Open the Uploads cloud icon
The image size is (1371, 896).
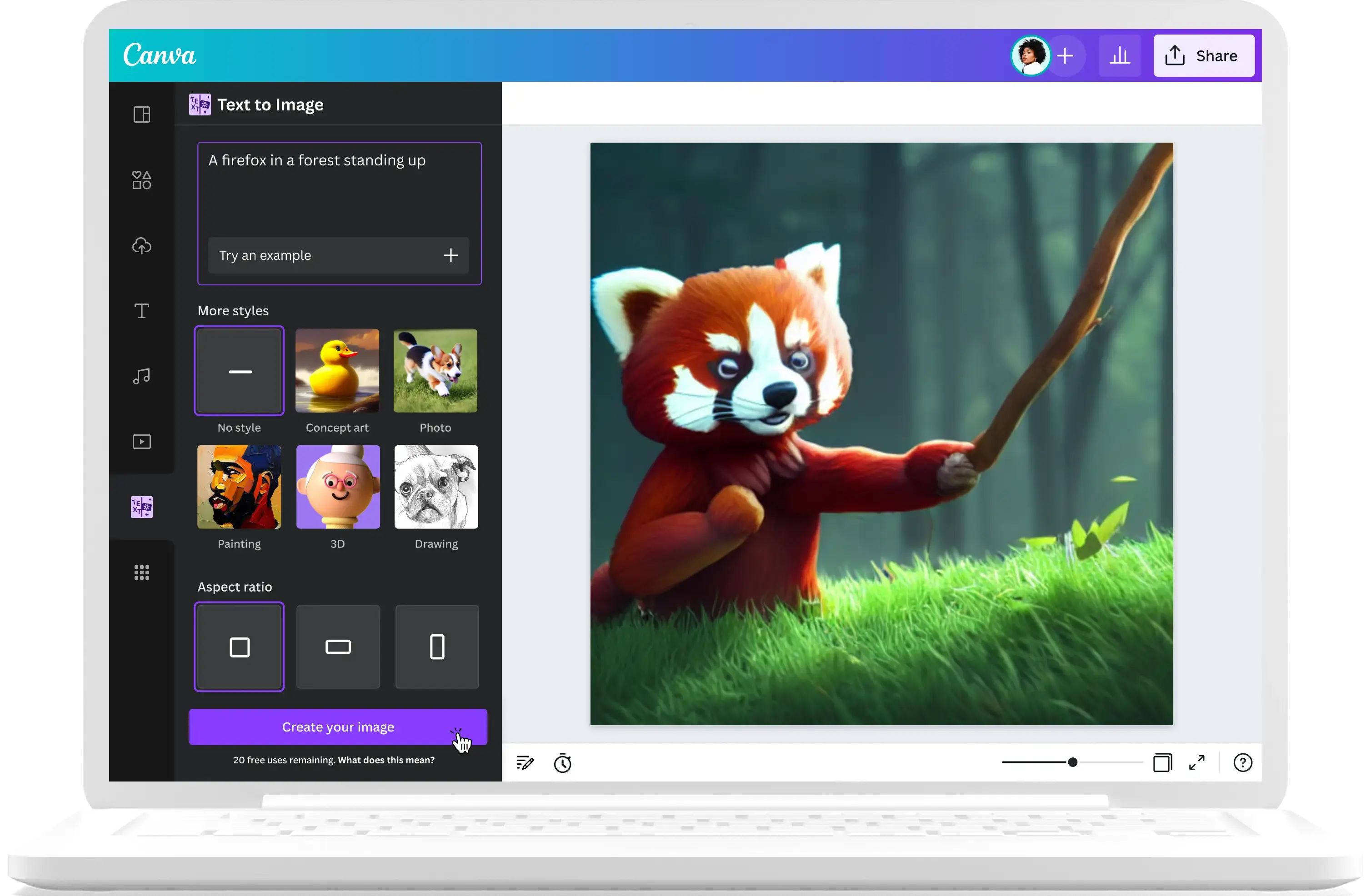[x=142, y=246]
